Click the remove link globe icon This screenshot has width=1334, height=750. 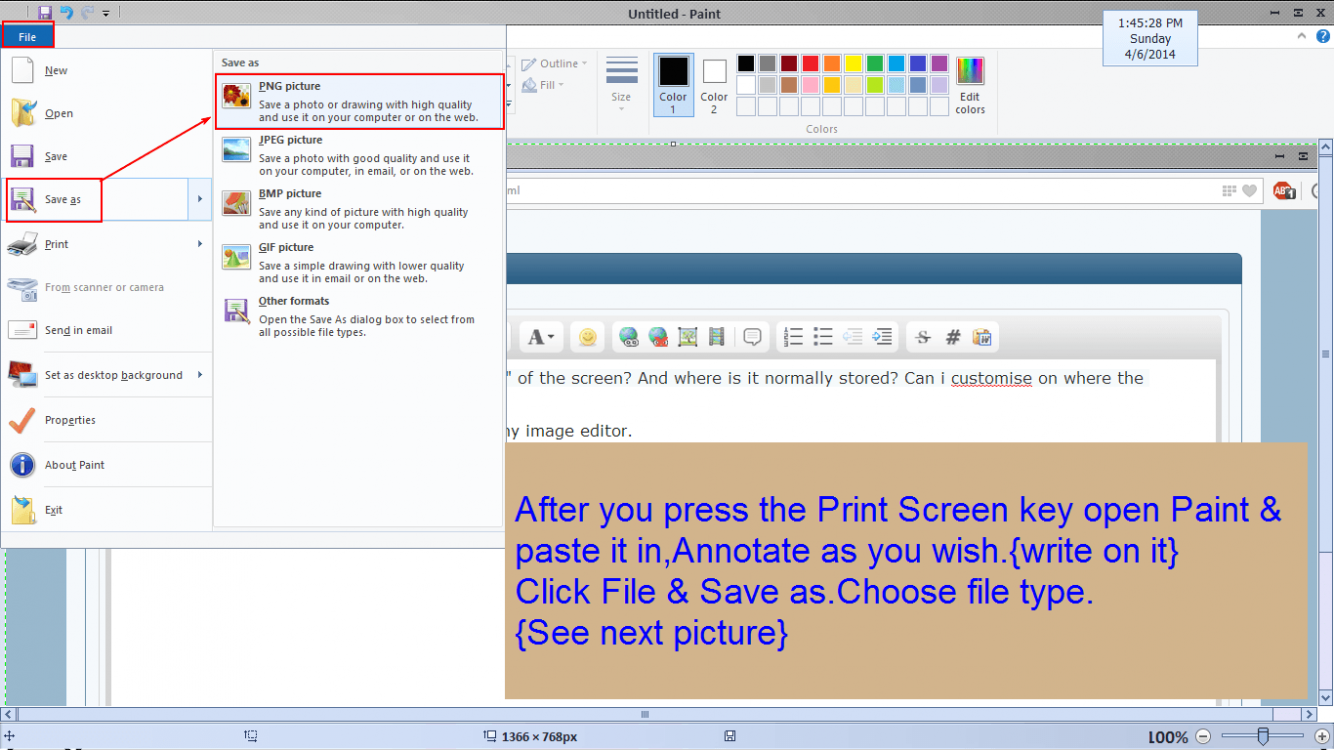658,337
